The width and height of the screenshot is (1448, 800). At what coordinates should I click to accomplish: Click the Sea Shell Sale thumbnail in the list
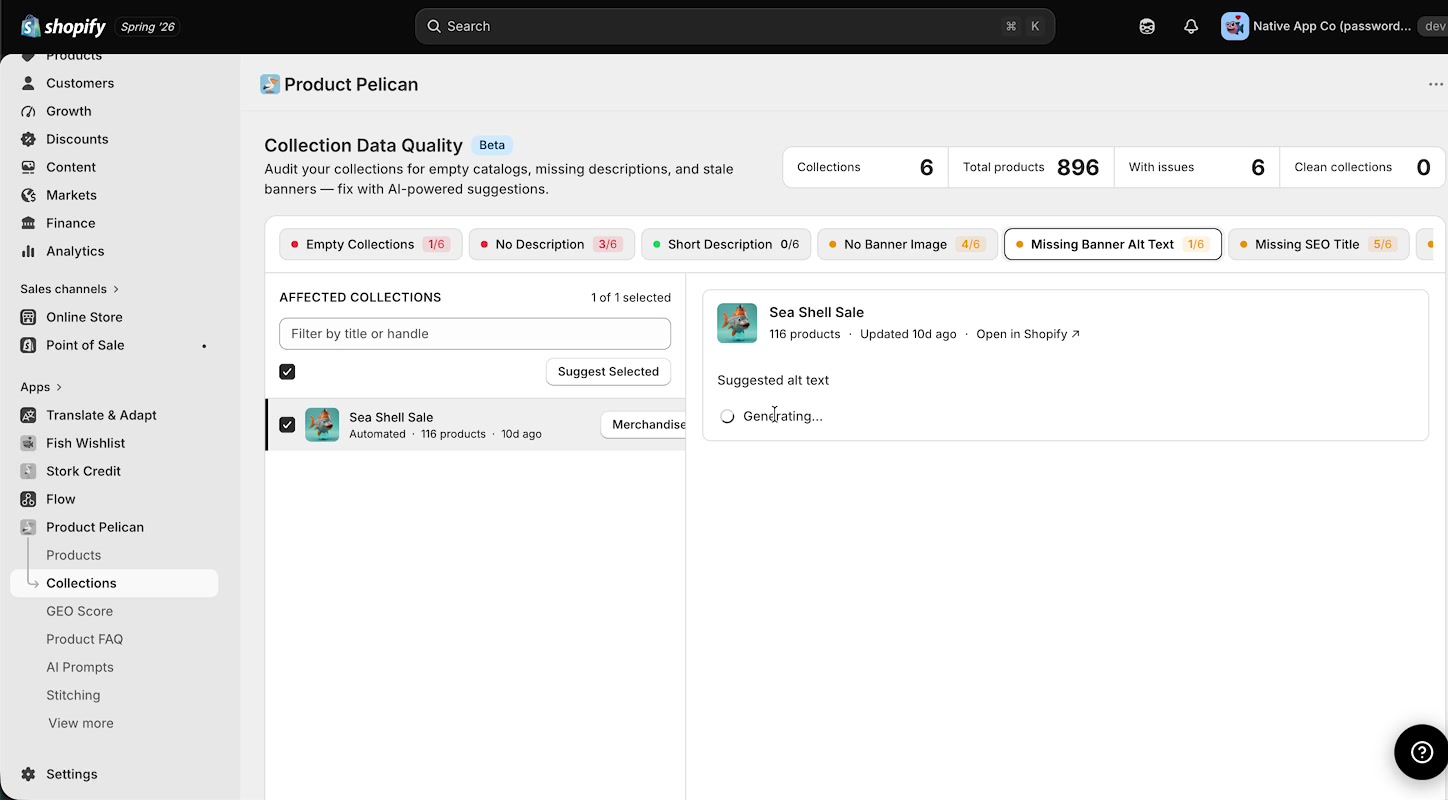point(322,425)
